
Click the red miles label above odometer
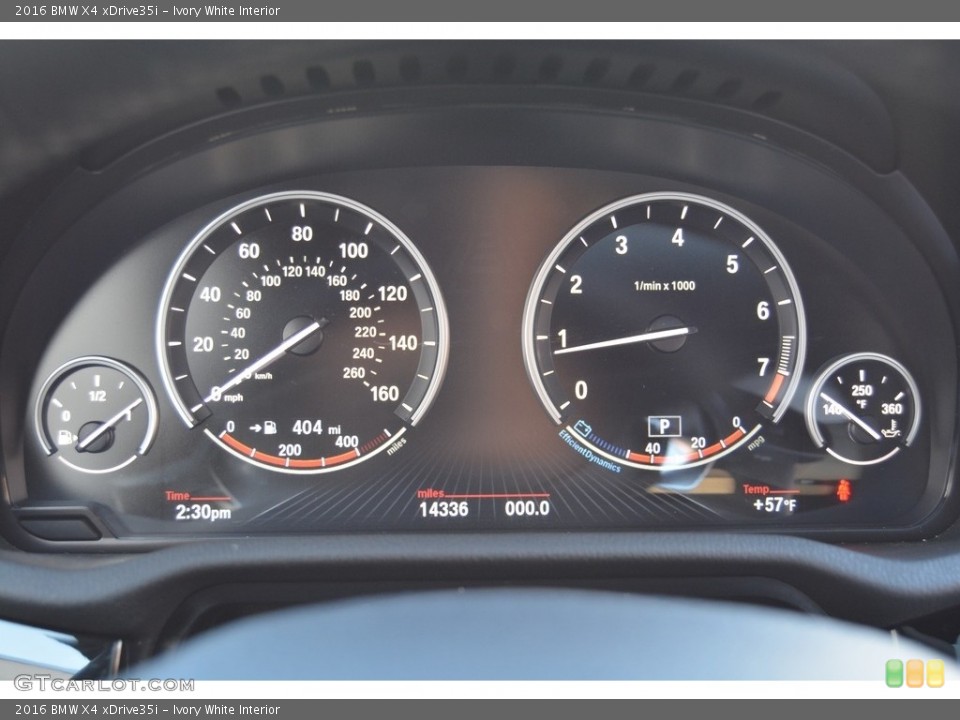pyautogui.click(x=430, y=493)
